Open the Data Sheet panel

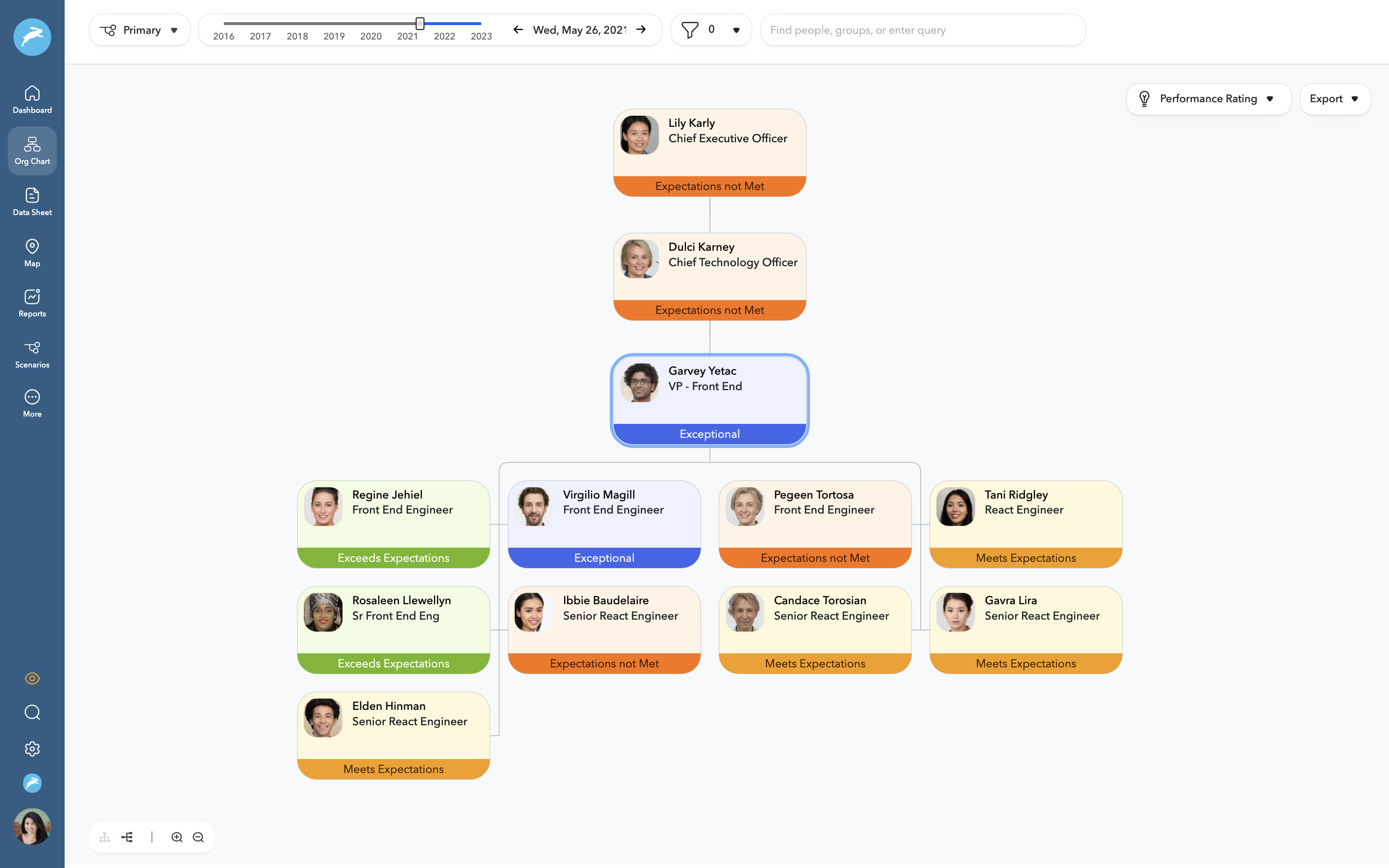coord(32,202)
